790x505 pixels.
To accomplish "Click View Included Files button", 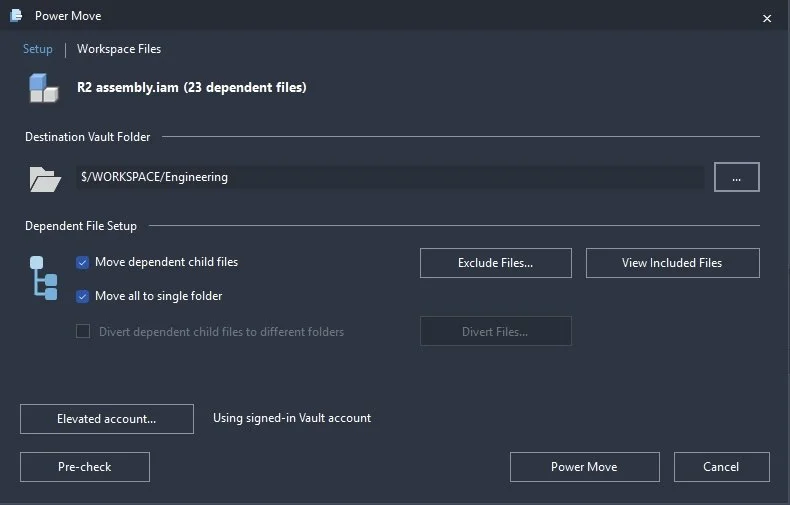I will [x=673, y=263].
